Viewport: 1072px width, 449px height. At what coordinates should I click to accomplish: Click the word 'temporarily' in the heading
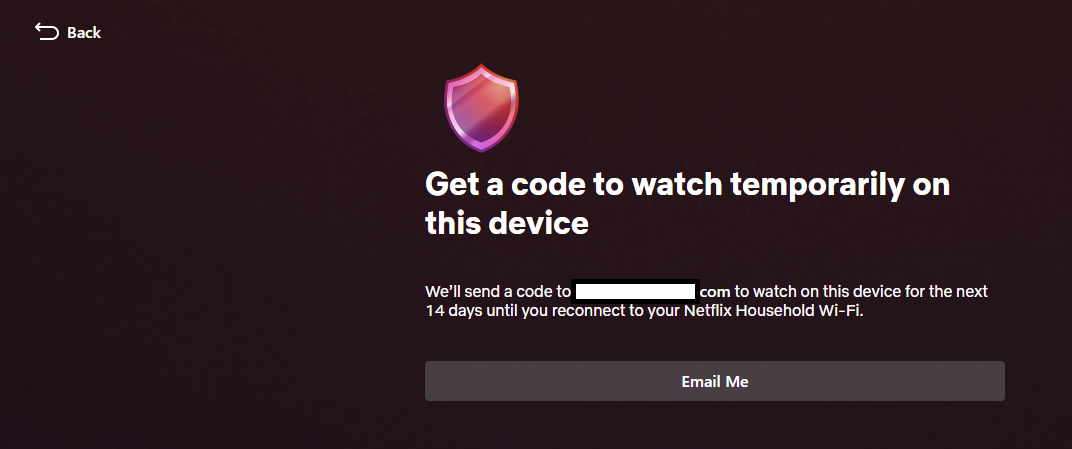817,185
